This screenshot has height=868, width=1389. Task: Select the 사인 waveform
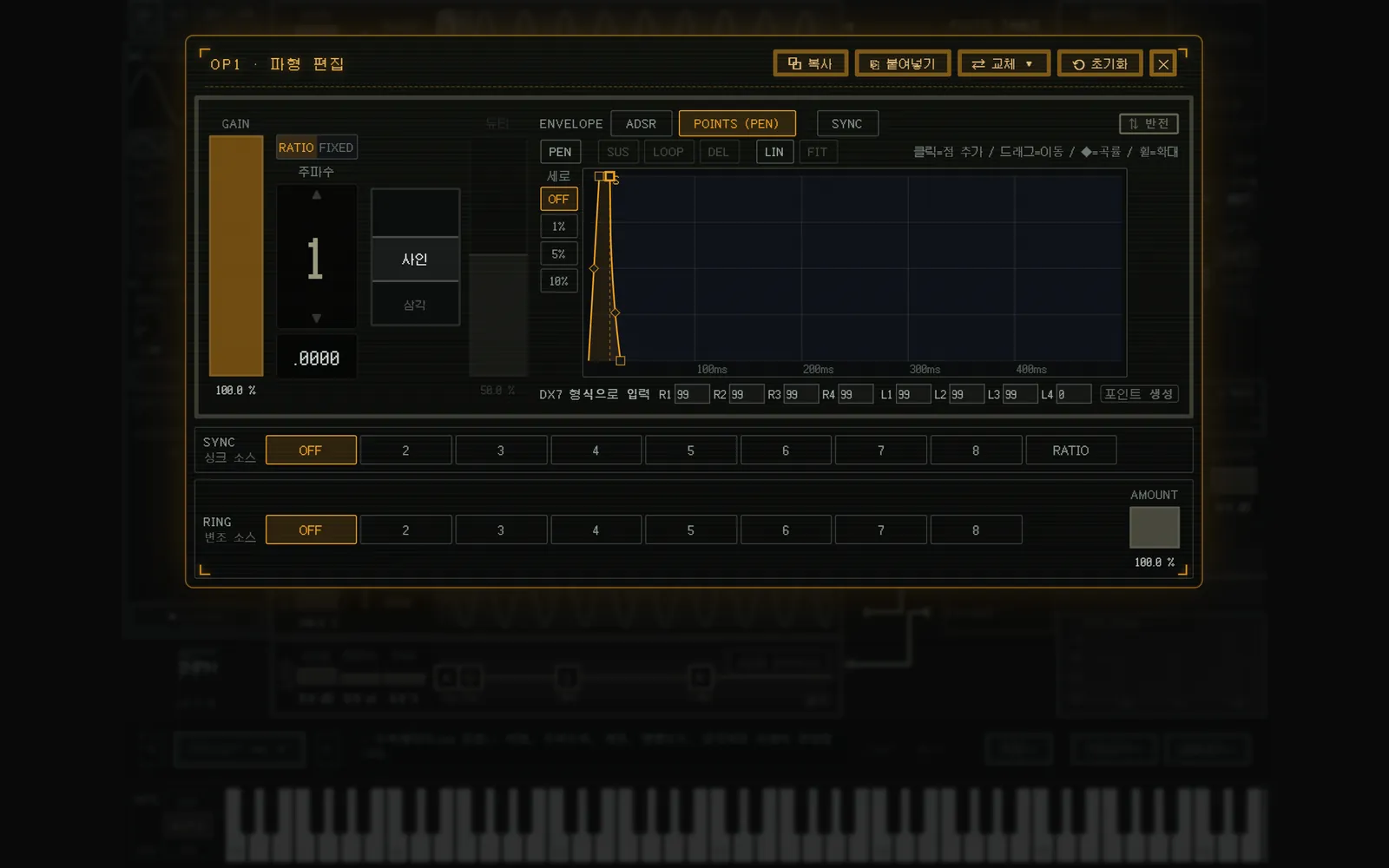(x=415, y=259)
